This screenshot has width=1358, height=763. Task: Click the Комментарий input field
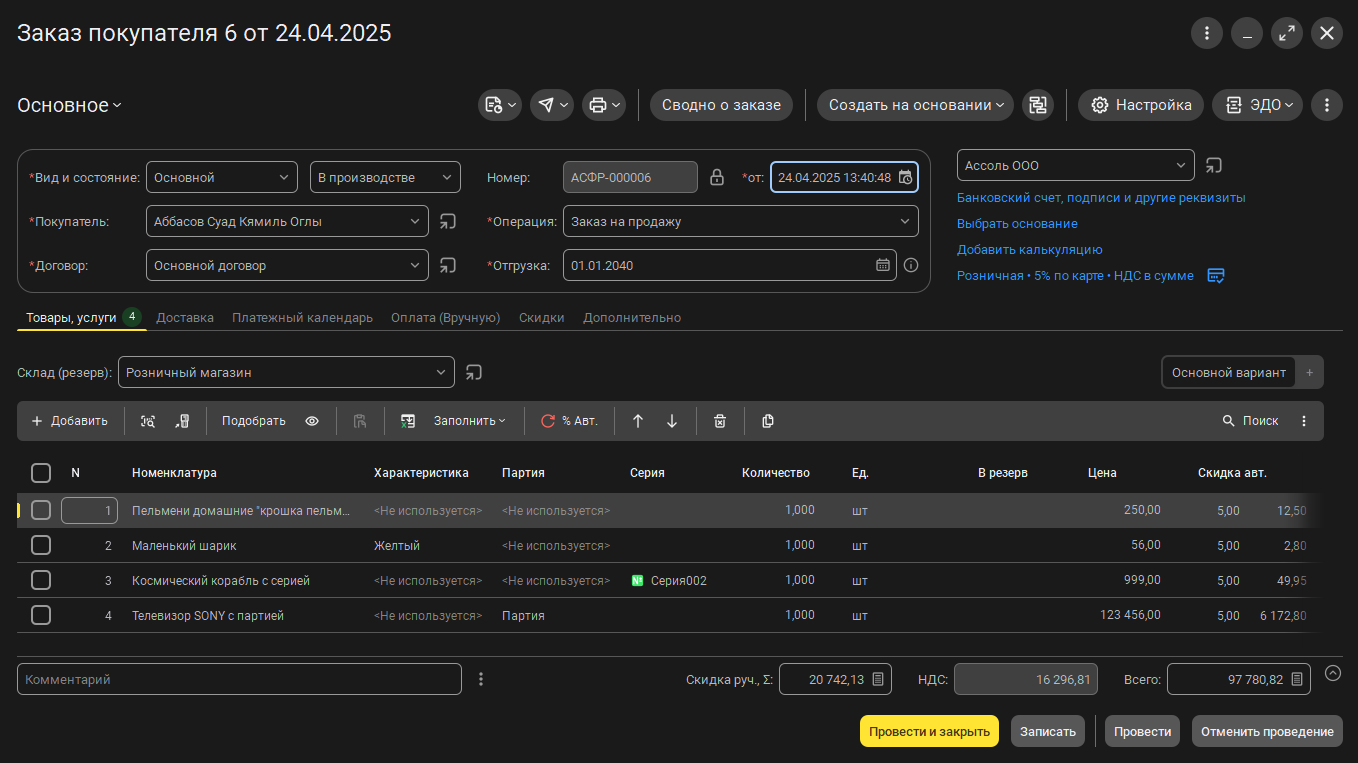point(239,679)
